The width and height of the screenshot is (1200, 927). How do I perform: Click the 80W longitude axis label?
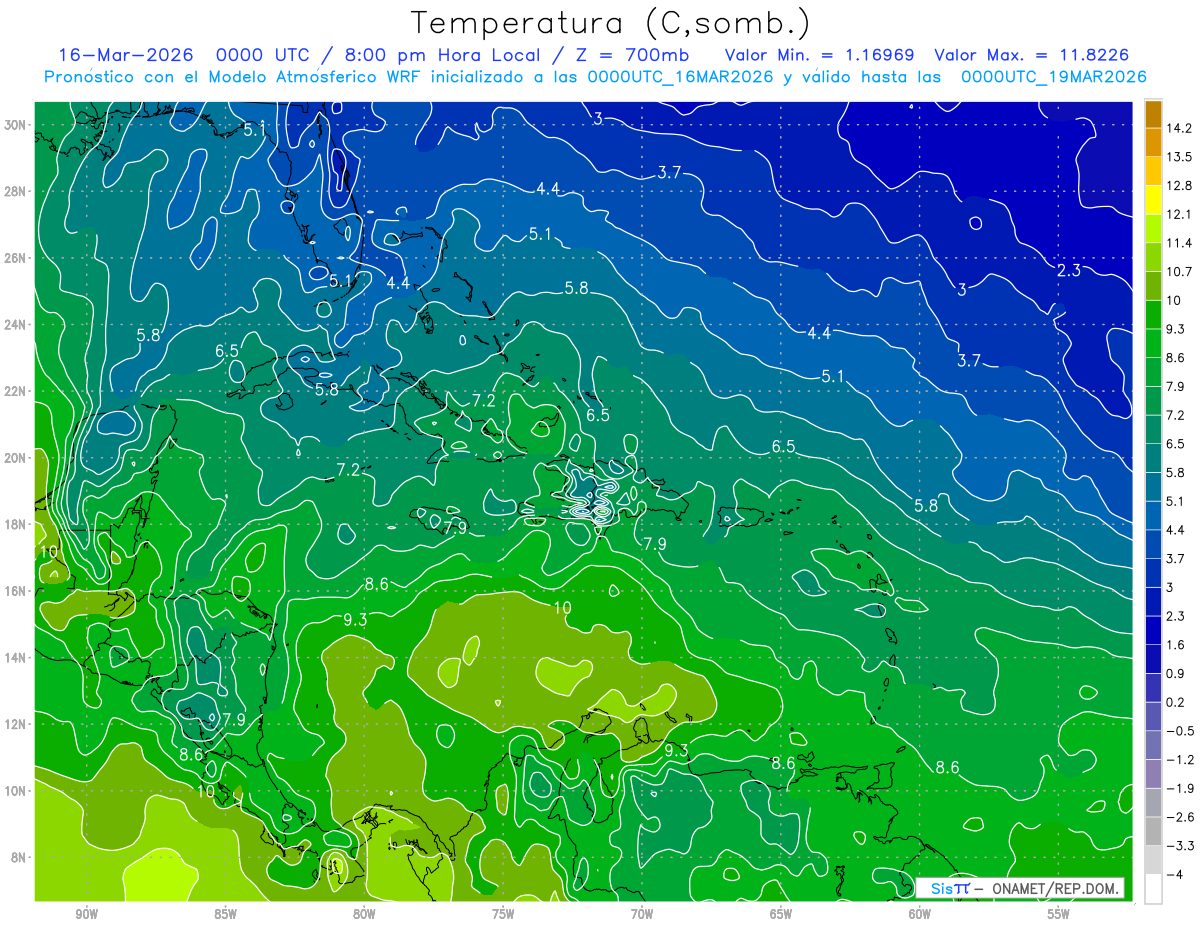pyautogui.click(x=364, y=914)
